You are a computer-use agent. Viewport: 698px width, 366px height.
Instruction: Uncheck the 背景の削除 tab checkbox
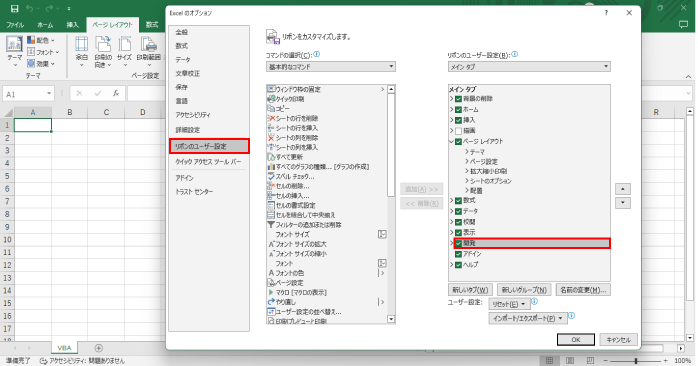(459, 99)
